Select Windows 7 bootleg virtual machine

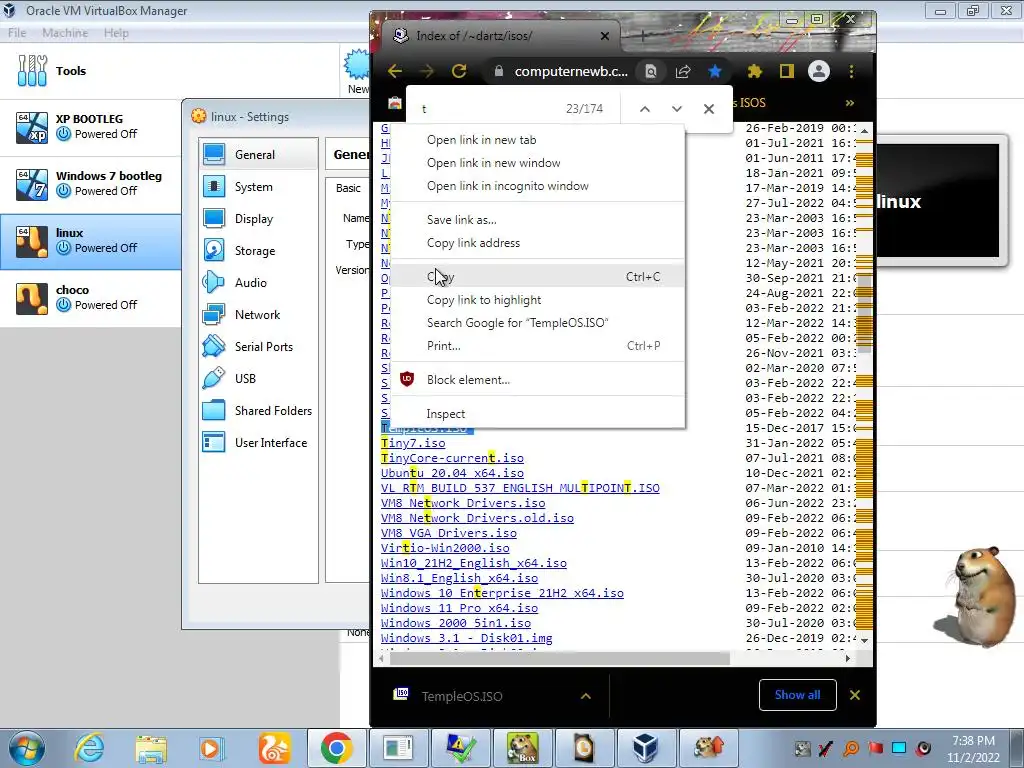click(91, 184)
